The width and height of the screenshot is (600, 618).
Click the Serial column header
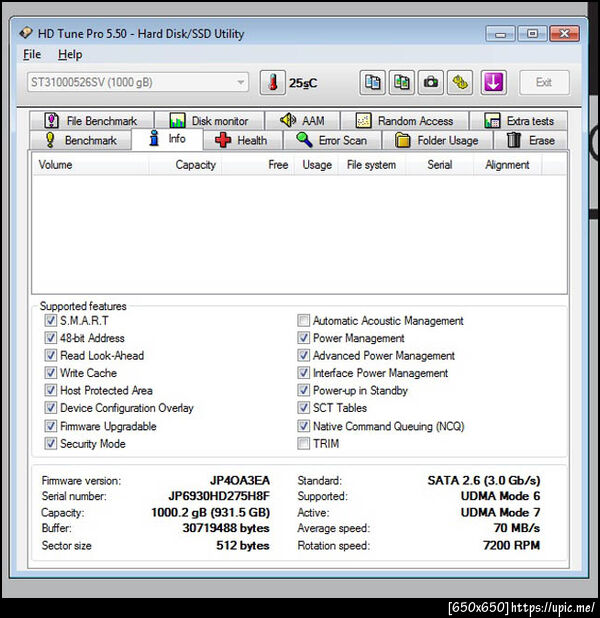440,165
